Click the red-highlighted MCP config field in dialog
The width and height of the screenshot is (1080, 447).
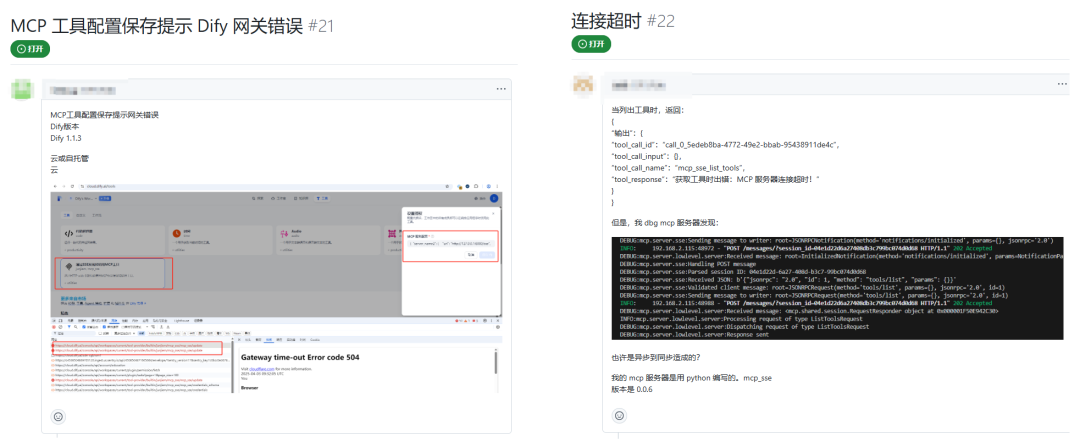tap(449, 243)
